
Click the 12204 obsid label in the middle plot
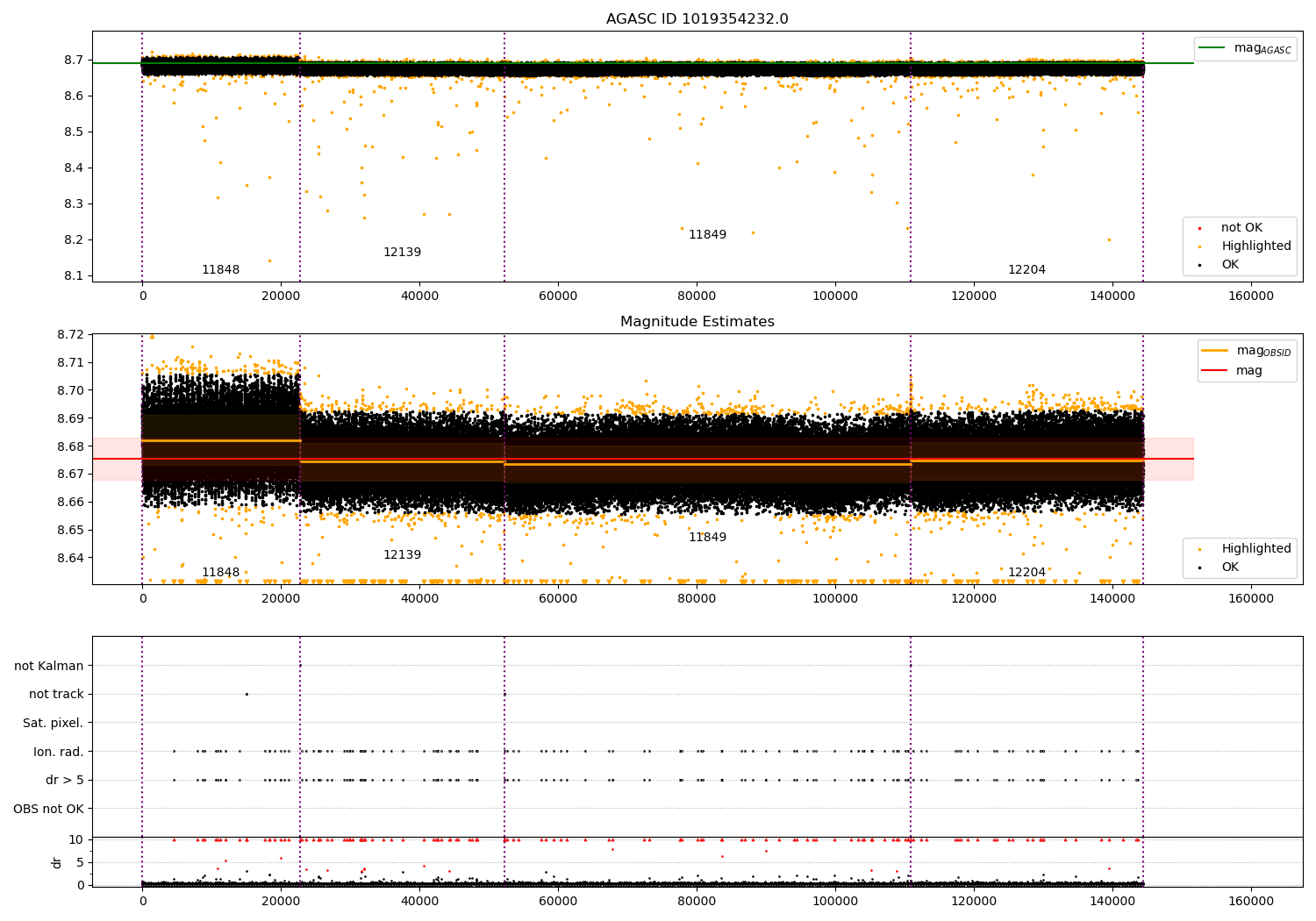(1026, 573)
